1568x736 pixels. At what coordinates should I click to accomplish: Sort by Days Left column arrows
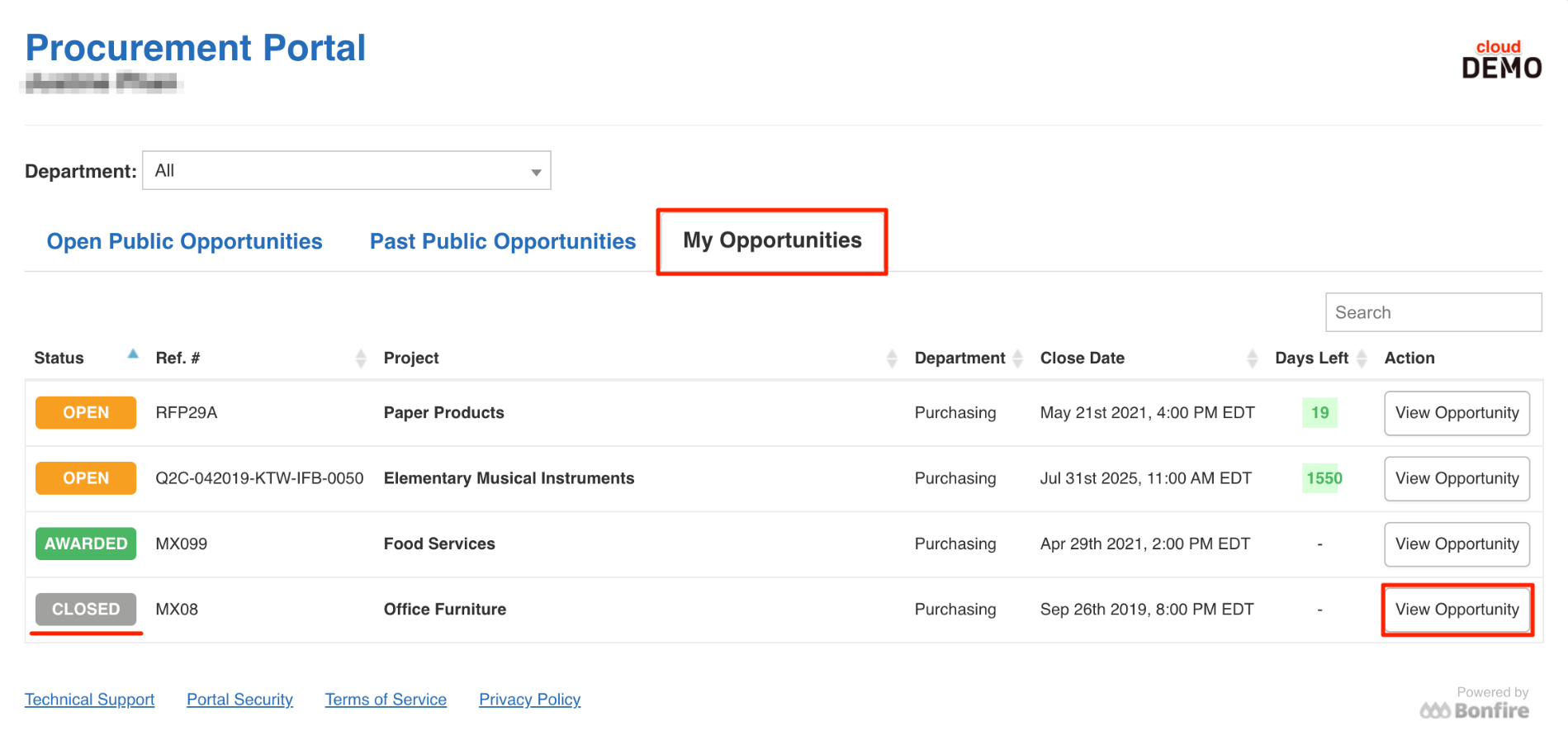coord(1362,359)
